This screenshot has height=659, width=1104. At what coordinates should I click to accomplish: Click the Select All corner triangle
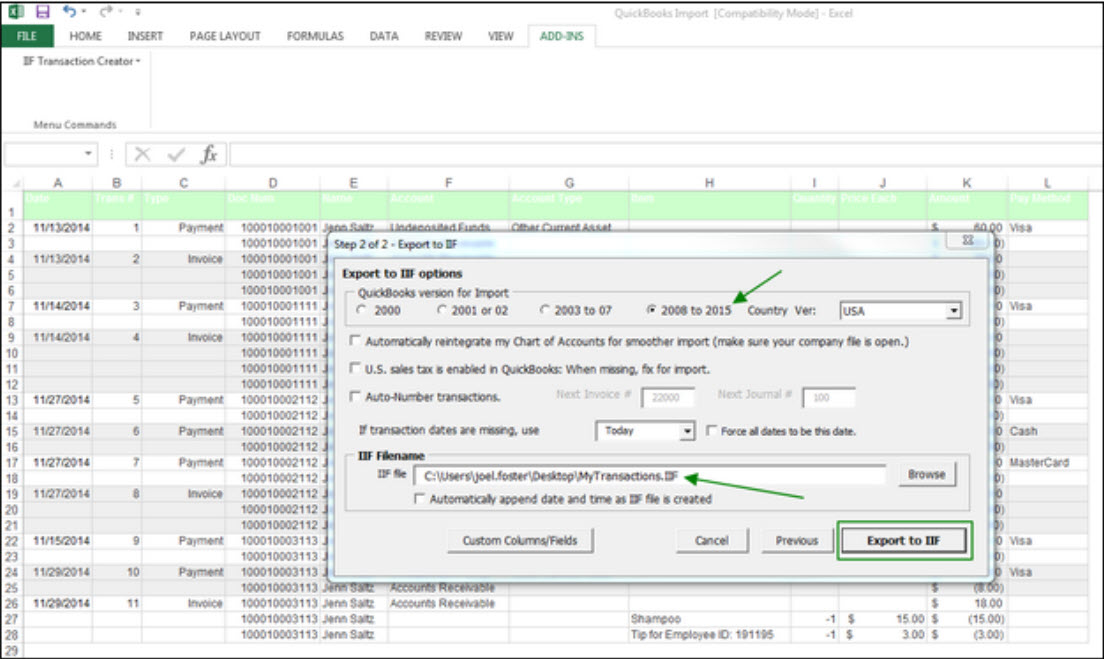[14, 183]
